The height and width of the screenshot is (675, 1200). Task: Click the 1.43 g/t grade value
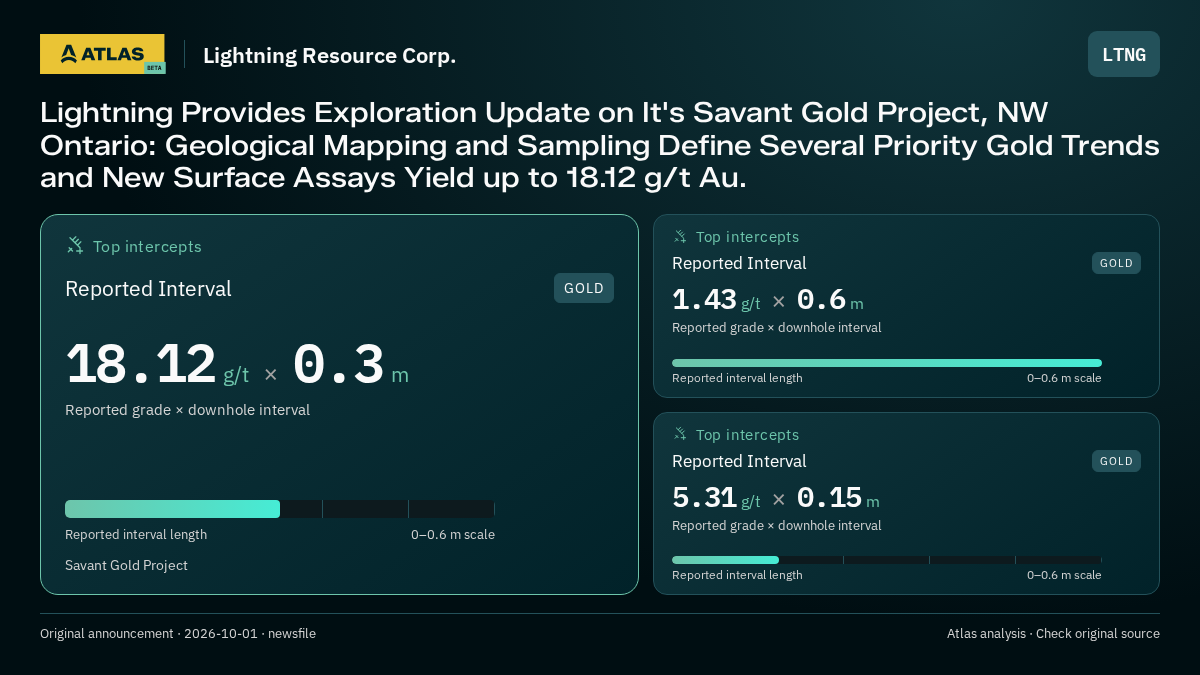716,300
